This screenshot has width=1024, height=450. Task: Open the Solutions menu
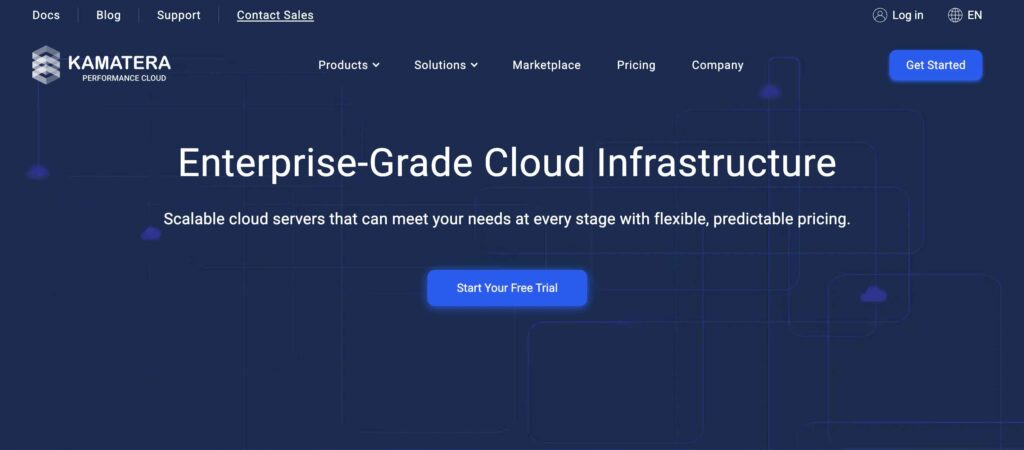click(440, 65)
